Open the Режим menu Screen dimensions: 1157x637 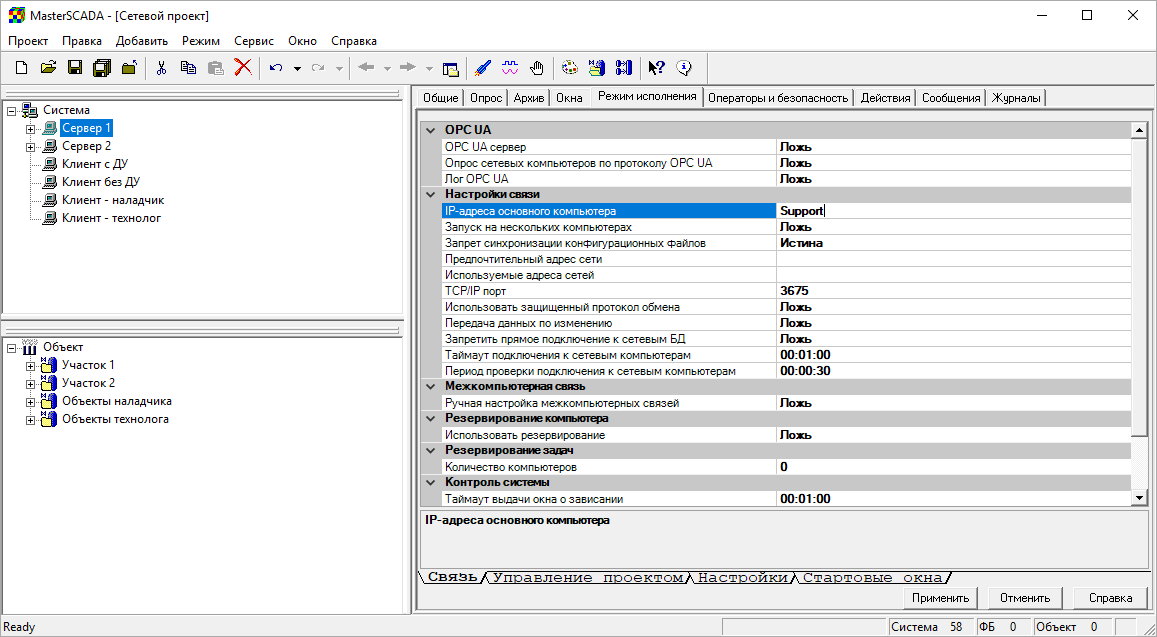point(201,41)
